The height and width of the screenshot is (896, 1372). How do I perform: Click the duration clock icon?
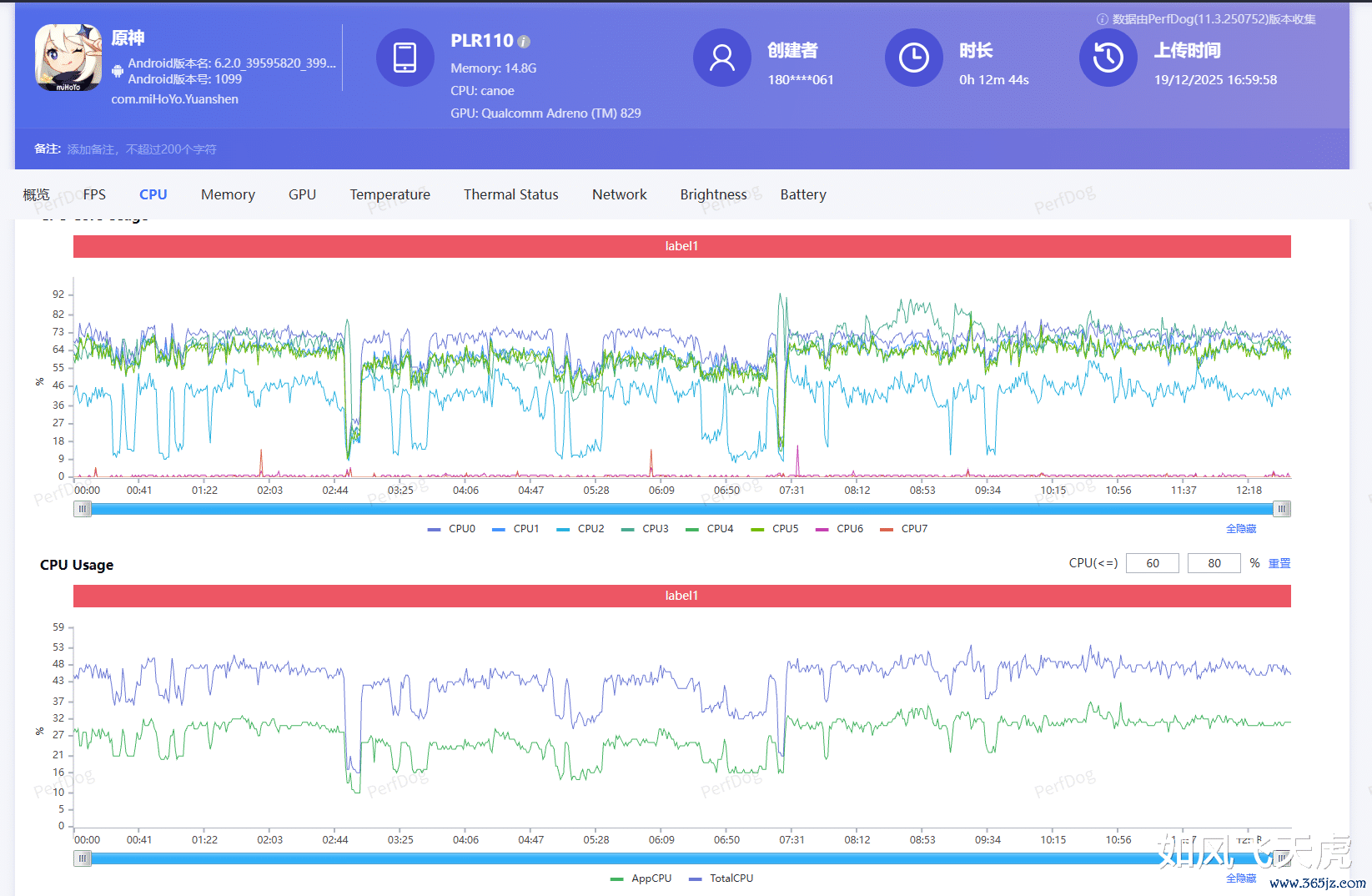[913, 58]
